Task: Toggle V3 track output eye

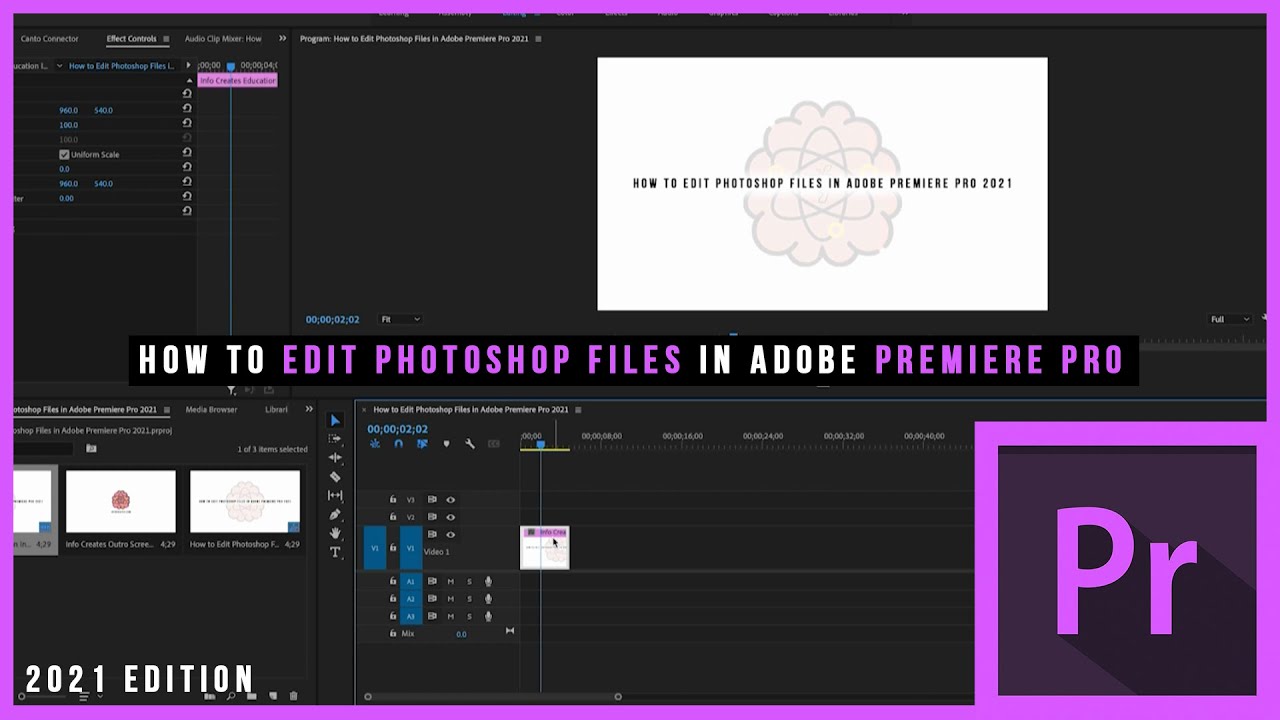Action: pyautogui.click(x=450, y=499)
